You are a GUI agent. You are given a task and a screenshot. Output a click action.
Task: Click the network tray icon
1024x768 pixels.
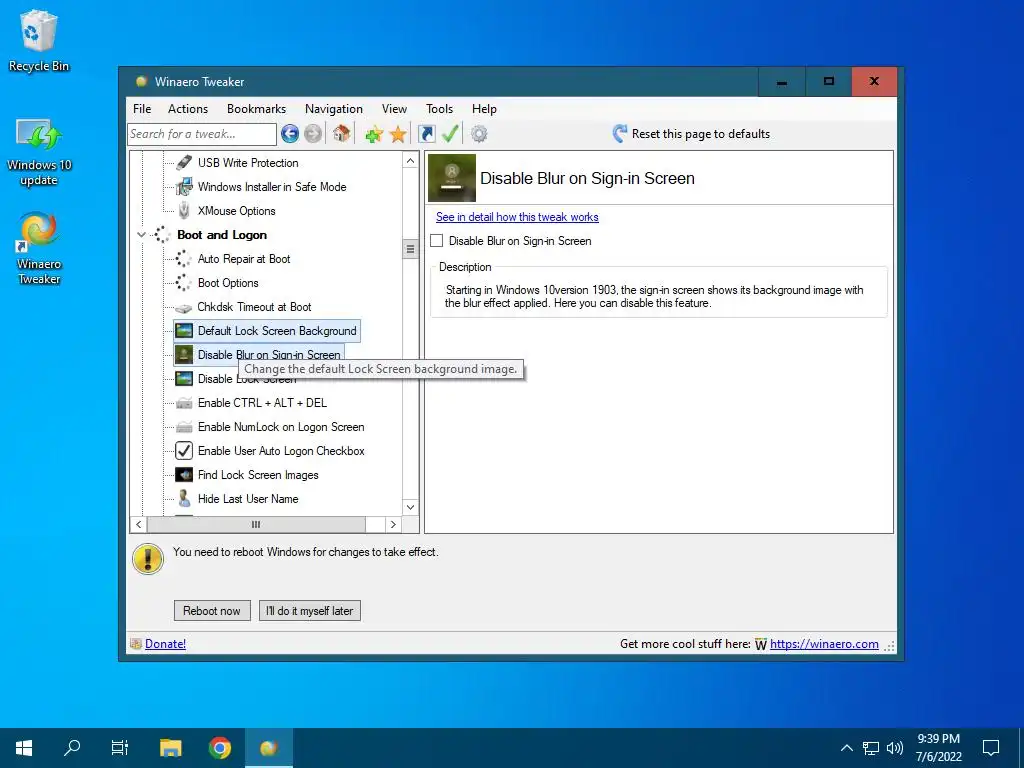coord(871,748)
